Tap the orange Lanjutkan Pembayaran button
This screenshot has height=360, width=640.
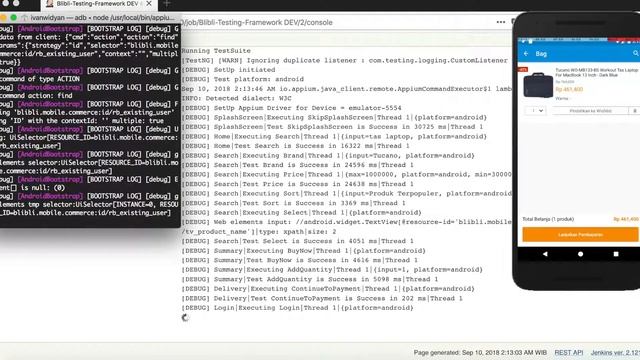point(580,235)
